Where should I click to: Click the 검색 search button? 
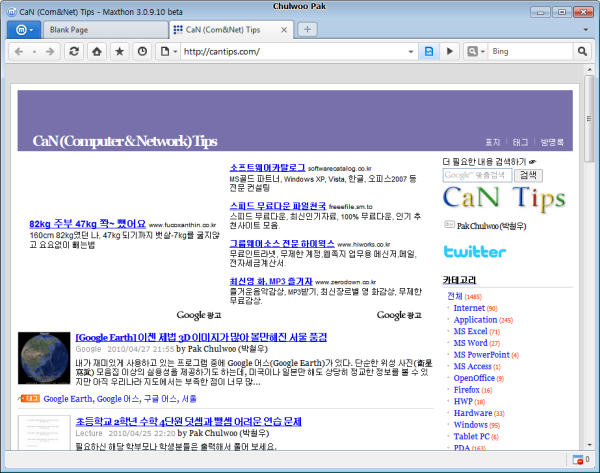528,175
